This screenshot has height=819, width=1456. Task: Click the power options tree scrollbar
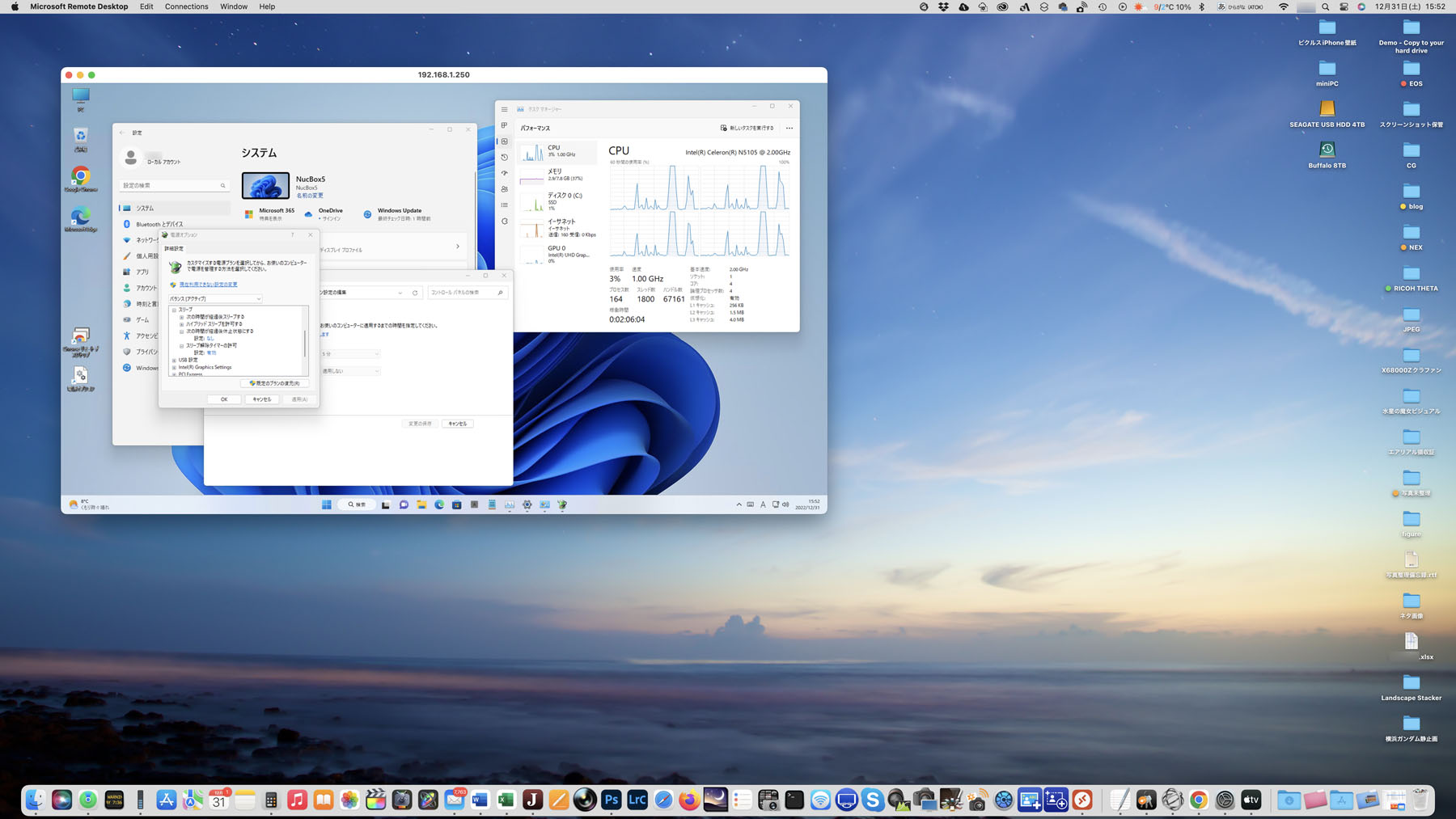[305, 342]
